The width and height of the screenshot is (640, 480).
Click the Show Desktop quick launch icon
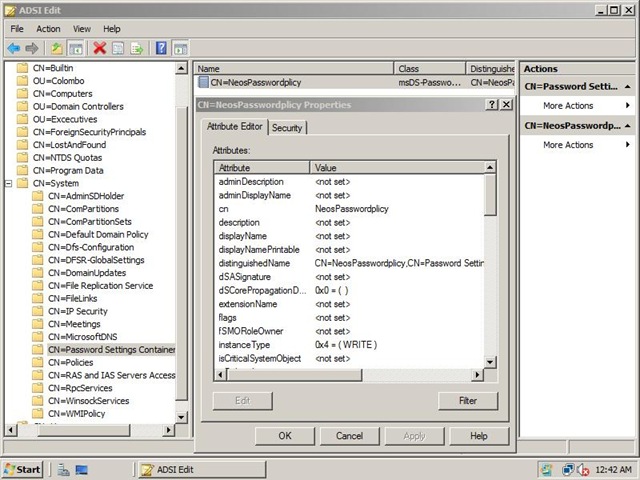tap(82, 470)
